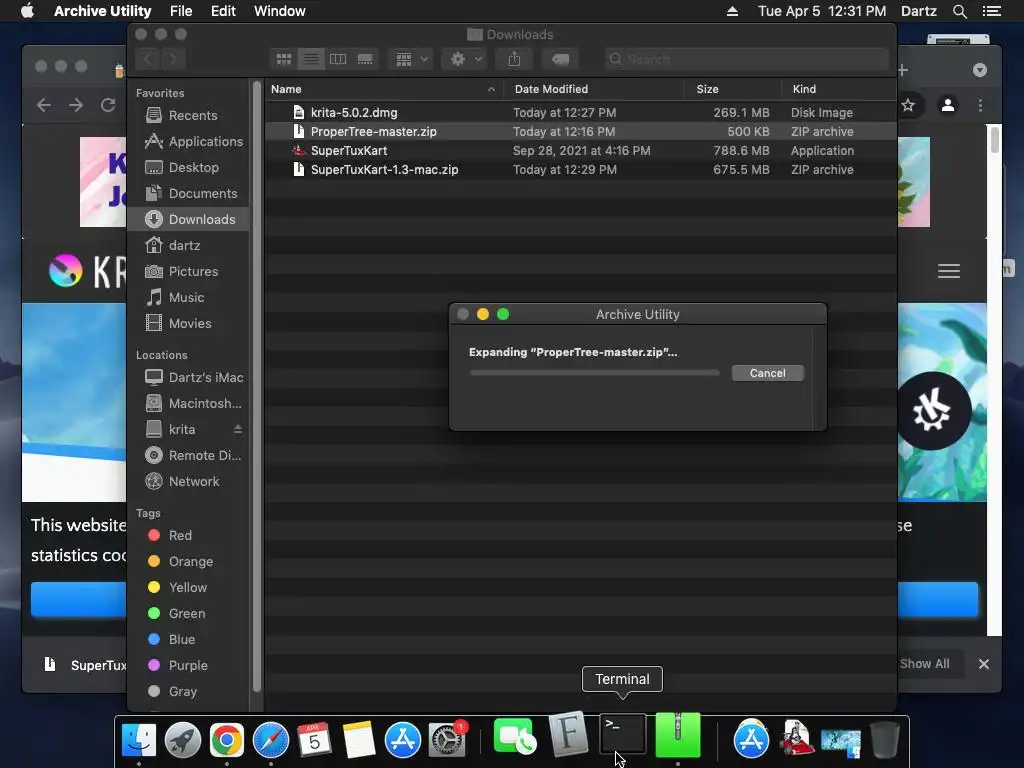
Task: Select the Gray tag
Action: click(x=189, y=692)
